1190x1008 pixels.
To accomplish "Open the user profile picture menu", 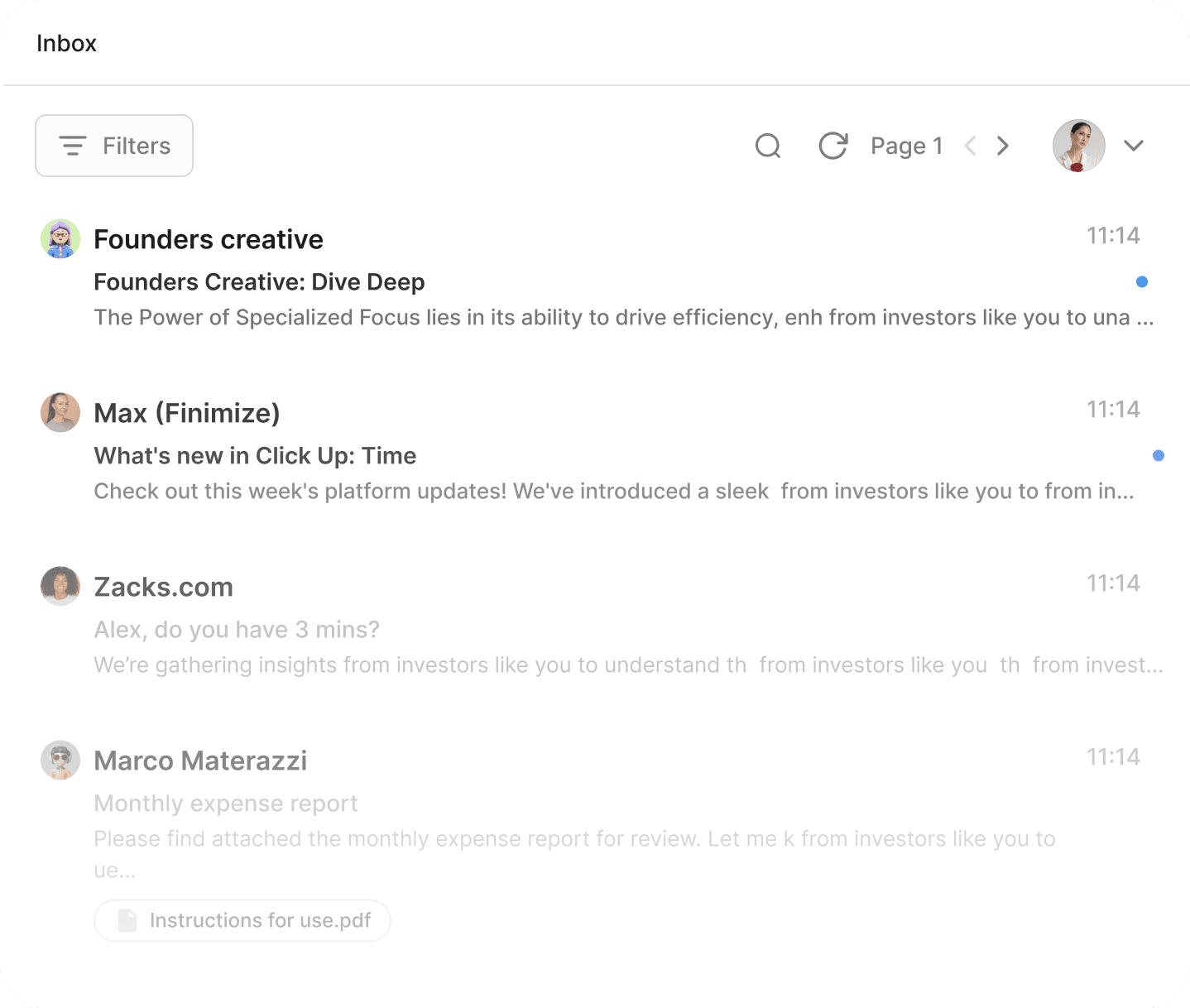I will [x=1078, y=146].
